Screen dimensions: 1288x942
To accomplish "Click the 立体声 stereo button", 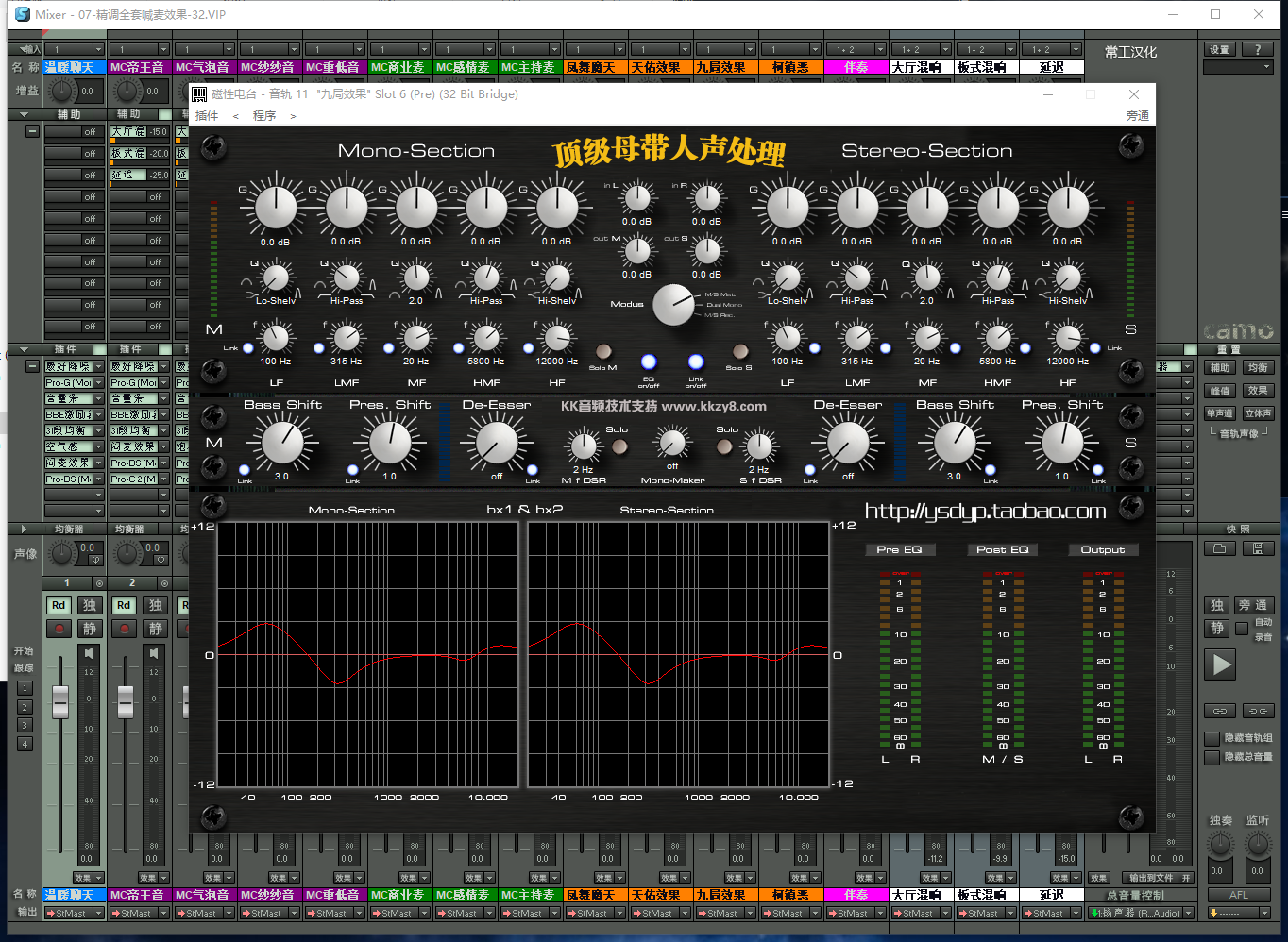I will 1258,413.
